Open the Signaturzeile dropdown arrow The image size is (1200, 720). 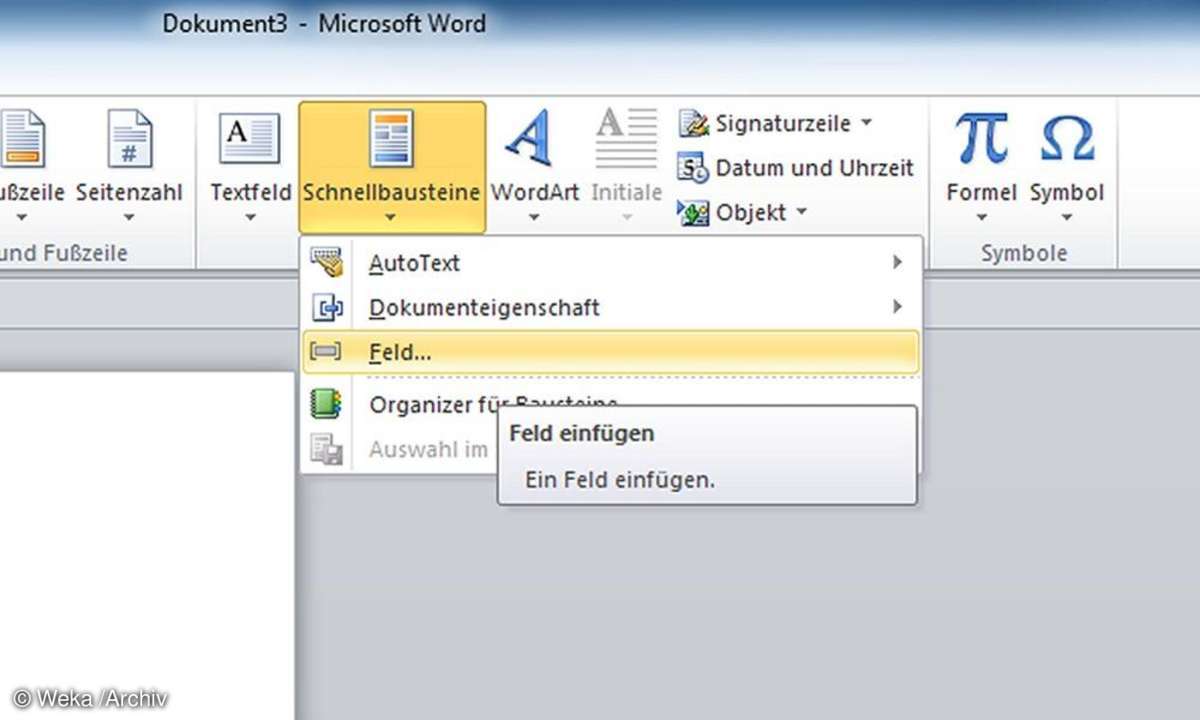(866, 124)
